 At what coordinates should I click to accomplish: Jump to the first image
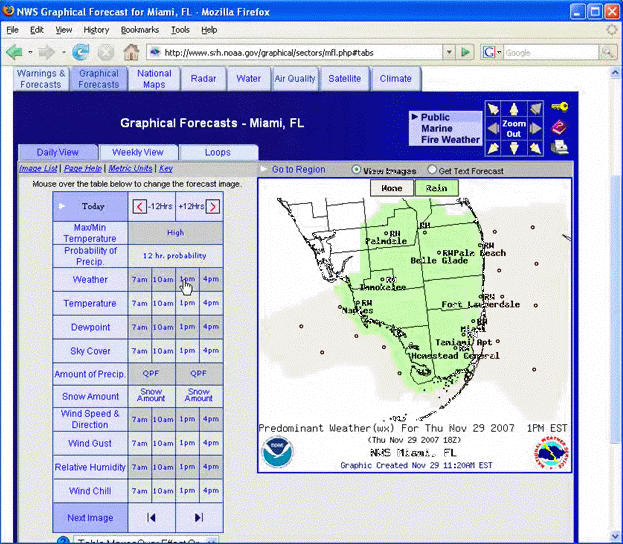tap(151, 517)
